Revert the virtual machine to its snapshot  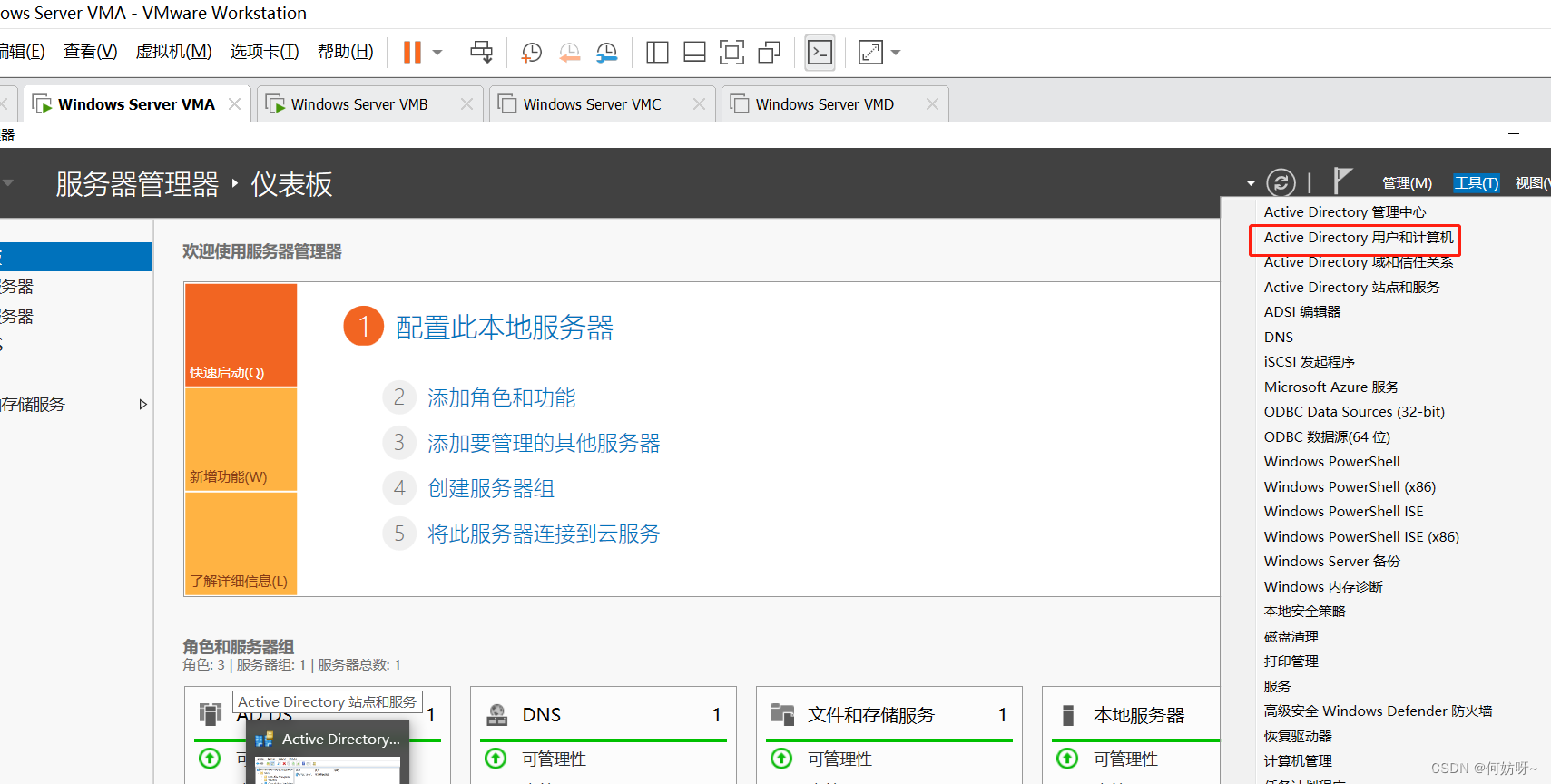(x=569, y=53)
